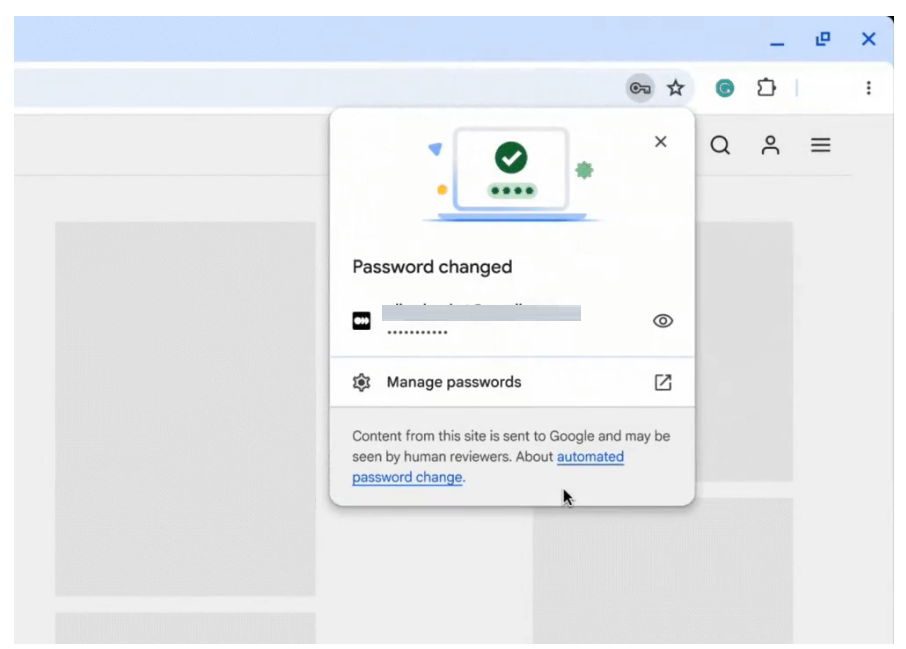The width and height of the screenshot is (906, 649).
Task: Select the masked password dots field
Action: [417, 332]
